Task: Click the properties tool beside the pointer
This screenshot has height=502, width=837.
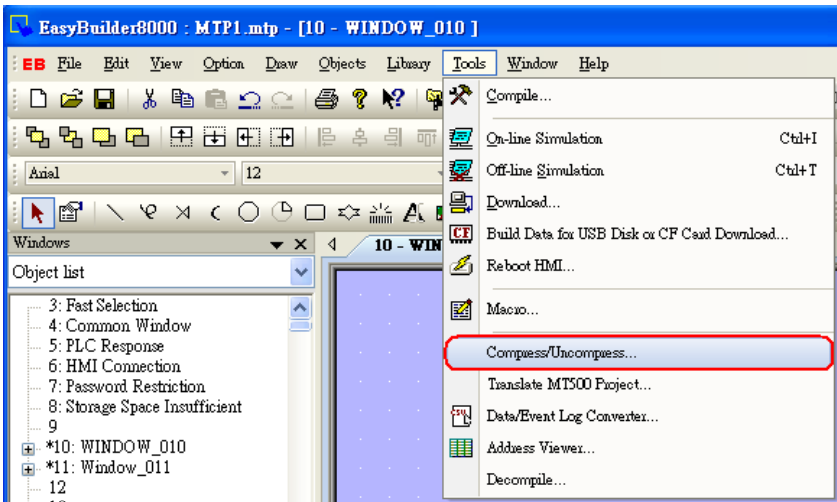Action: click(71, 213)
